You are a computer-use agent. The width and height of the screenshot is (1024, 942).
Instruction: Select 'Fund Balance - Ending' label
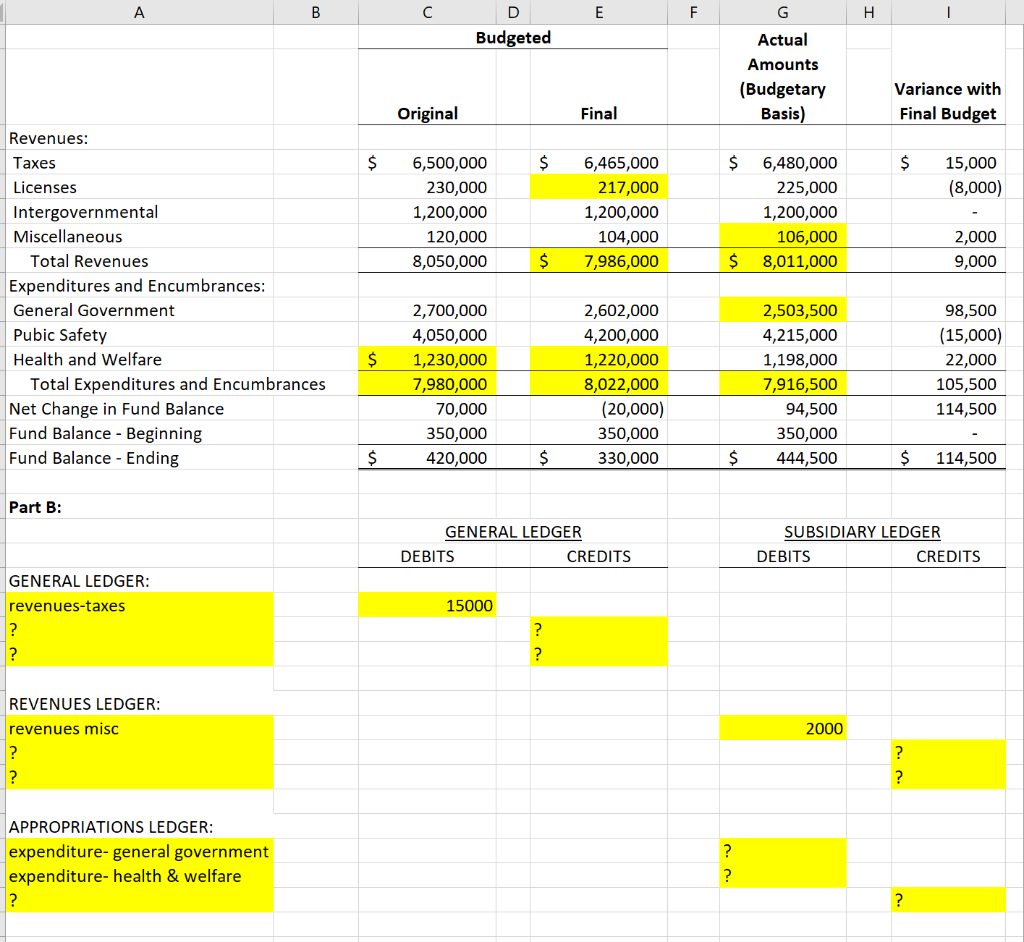tap(93, 458)
